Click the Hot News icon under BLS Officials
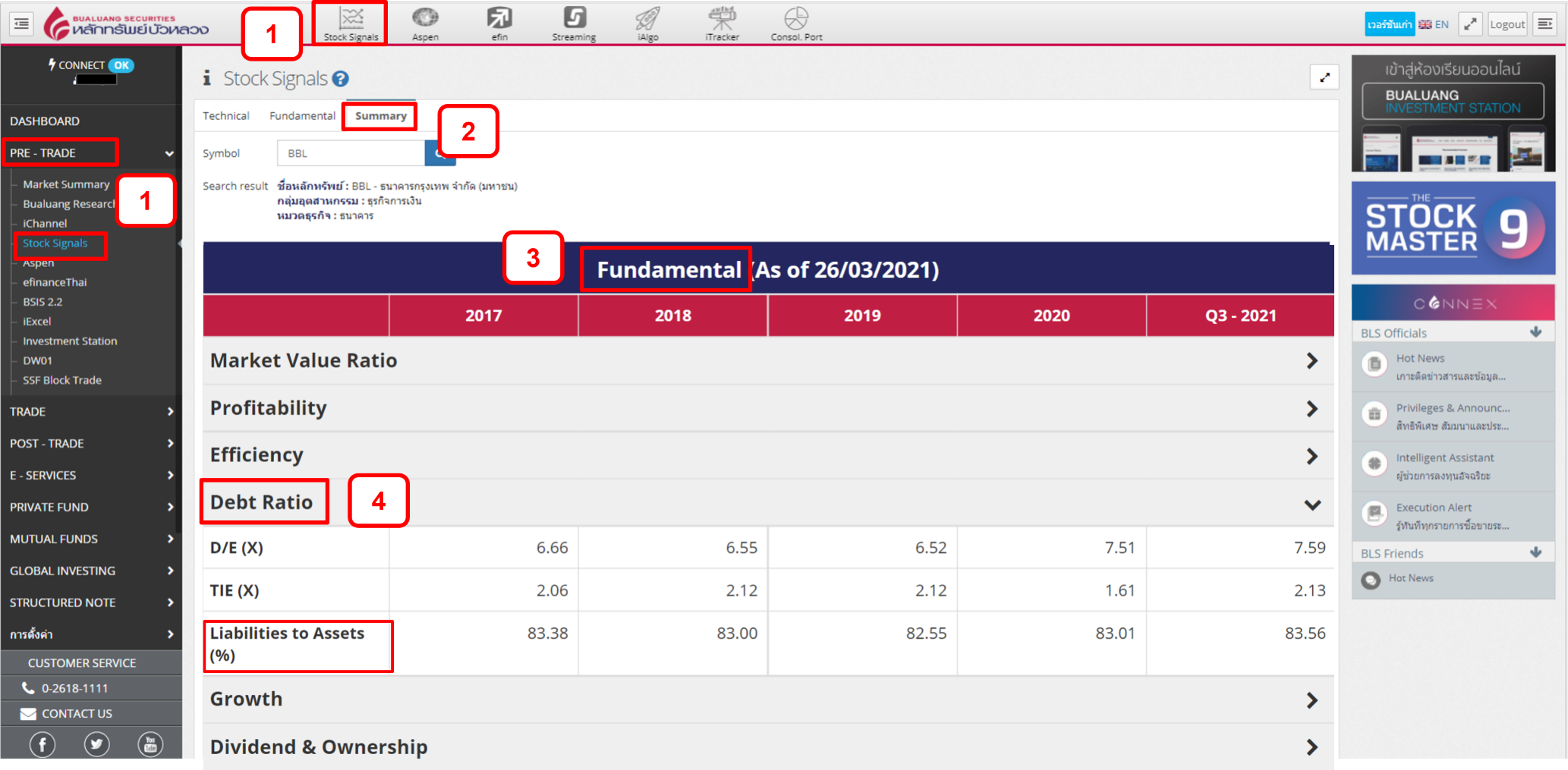The height and width of the screenshot is (770, 1568). point(1374,364)
